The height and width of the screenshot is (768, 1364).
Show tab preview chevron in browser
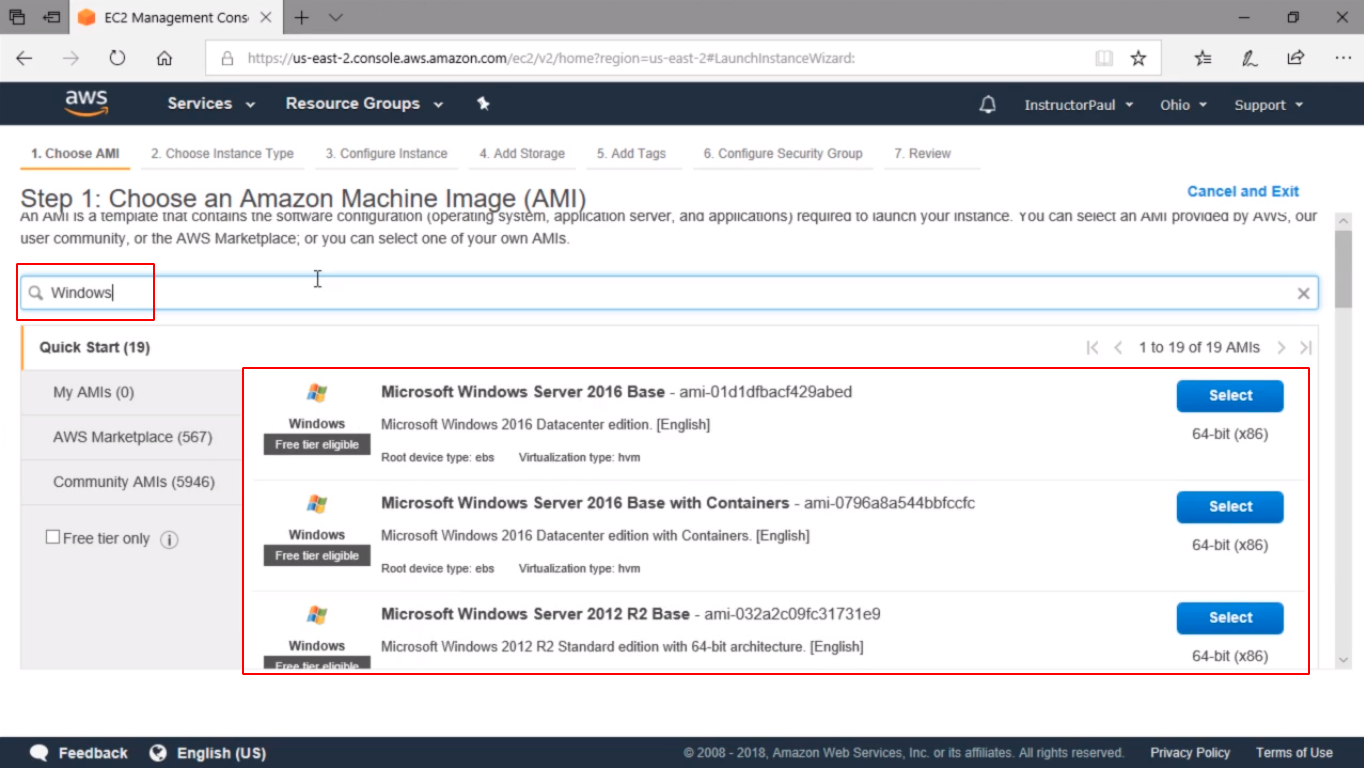[x=336, y=17]
